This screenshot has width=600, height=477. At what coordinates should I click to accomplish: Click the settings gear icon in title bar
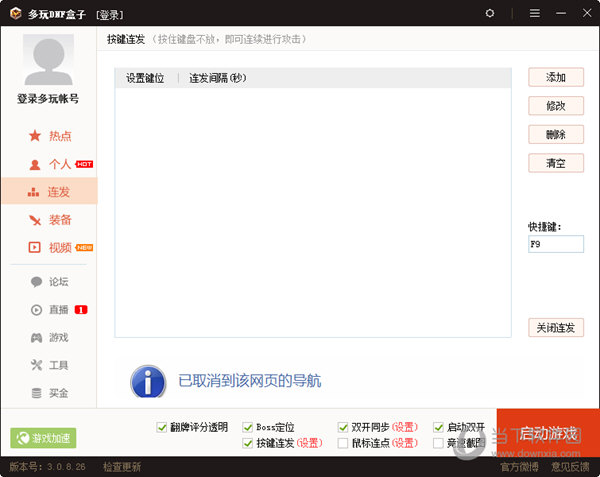pos(490,13)
